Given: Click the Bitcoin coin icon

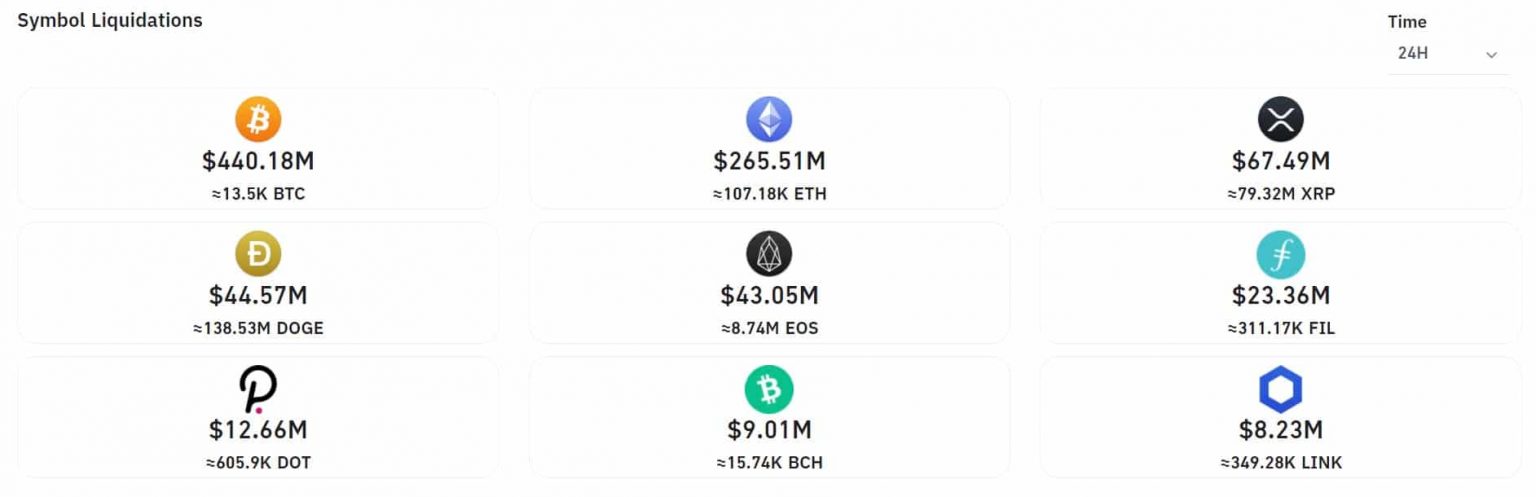Looking at the screenshot, I should pyautogui.click(x=258, y=120).
